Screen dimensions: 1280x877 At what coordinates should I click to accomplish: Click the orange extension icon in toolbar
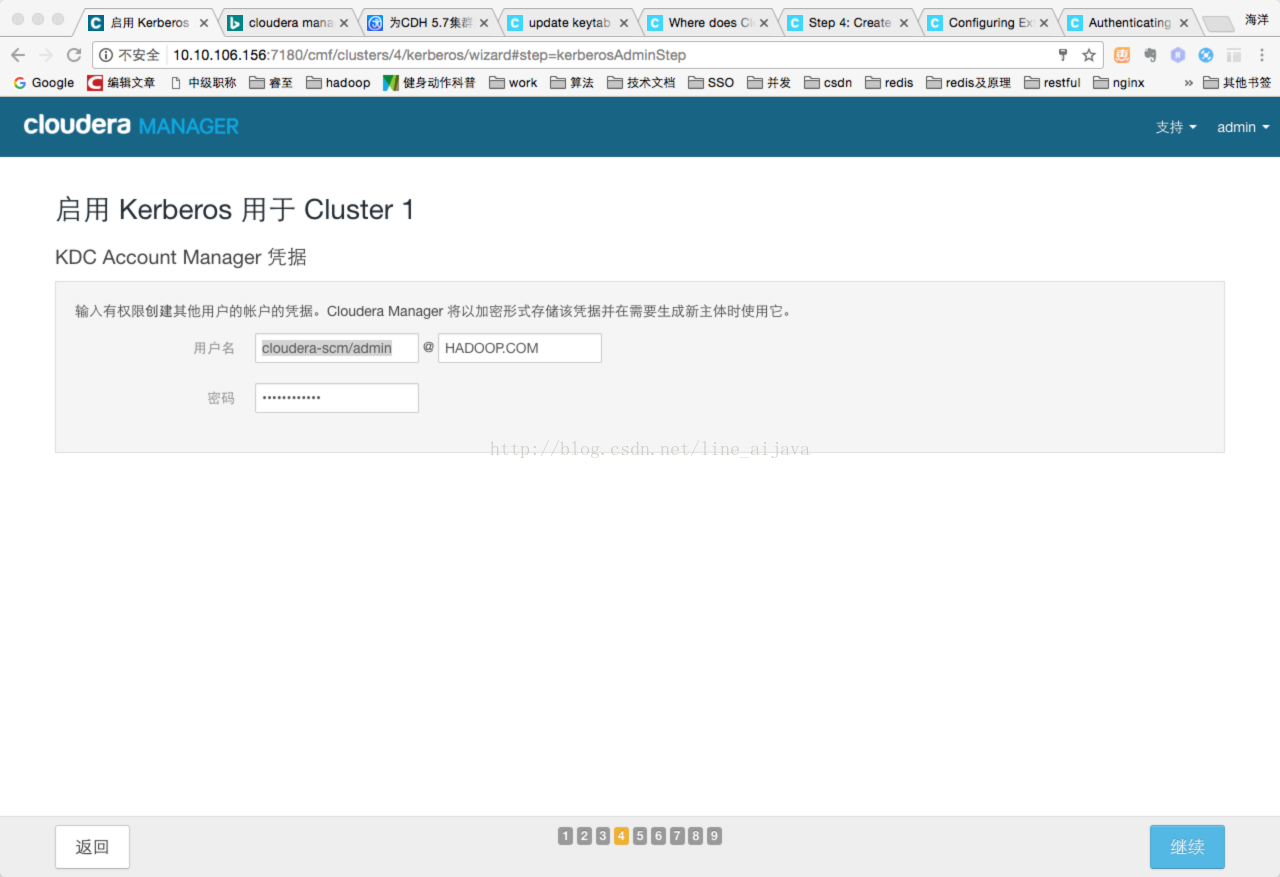tap(1122, 55)
